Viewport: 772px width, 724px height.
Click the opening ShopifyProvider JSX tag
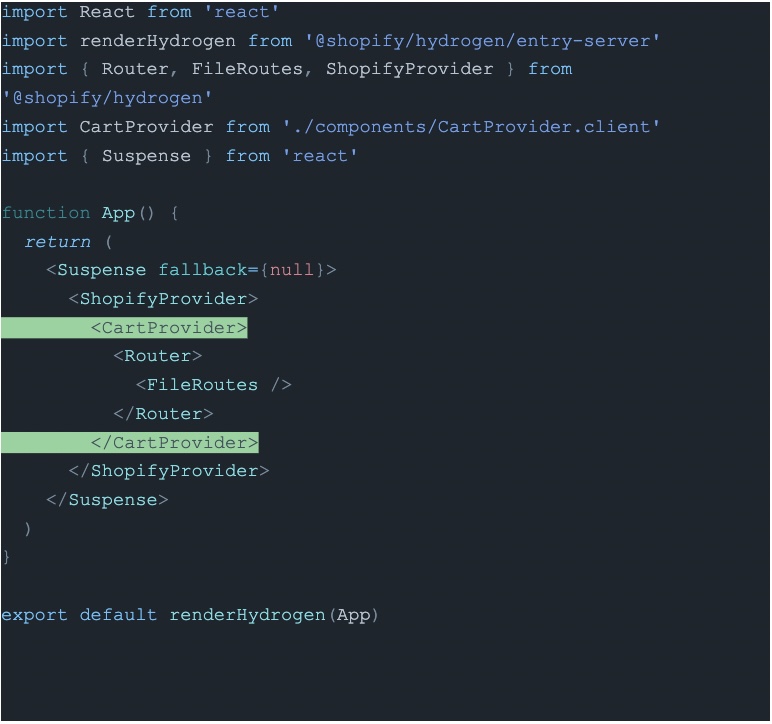pos(164,299)
